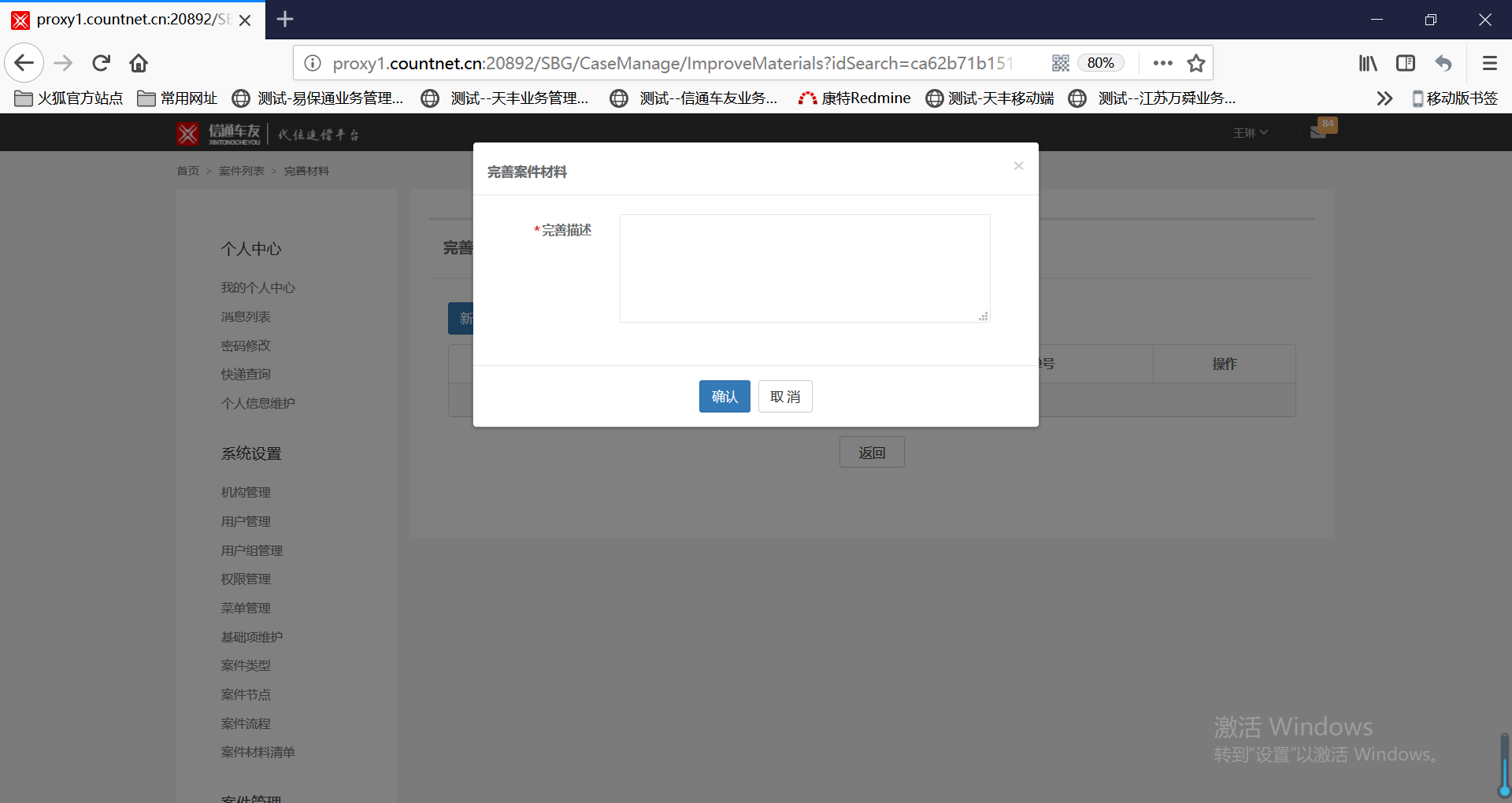Open 案件类型 in the sidebar
This screenshot has height=803, width=1512.
[246, 665]
